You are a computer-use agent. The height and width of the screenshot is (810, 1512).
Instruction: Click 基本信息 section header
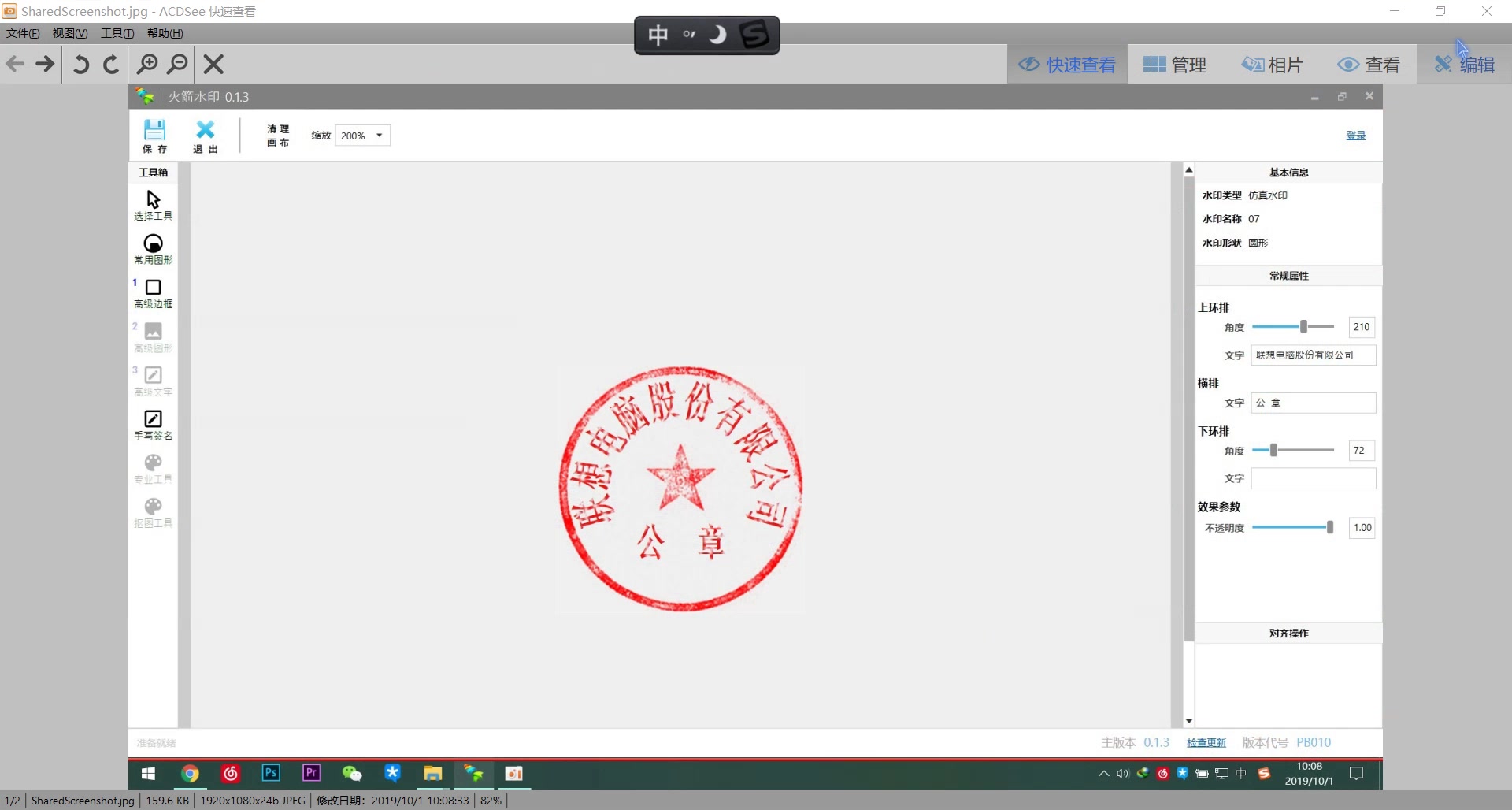pos(1288,173)
